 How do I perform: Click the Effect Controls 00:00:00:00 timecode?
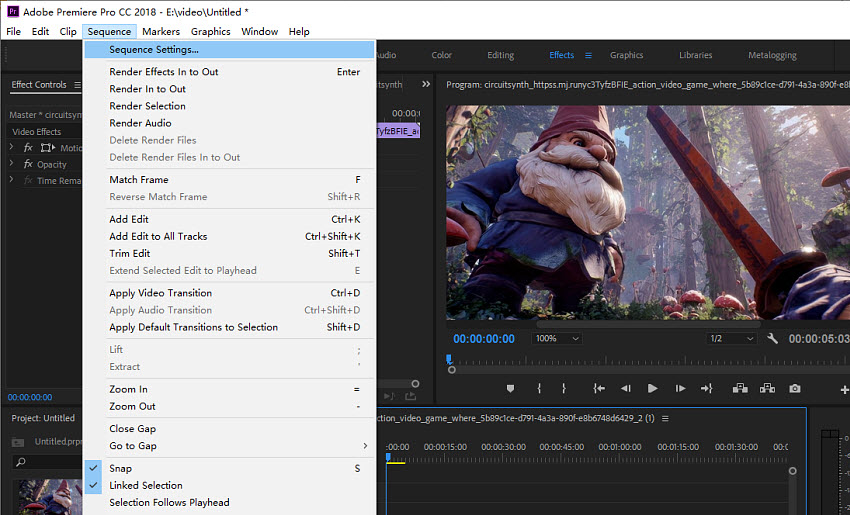30,397
